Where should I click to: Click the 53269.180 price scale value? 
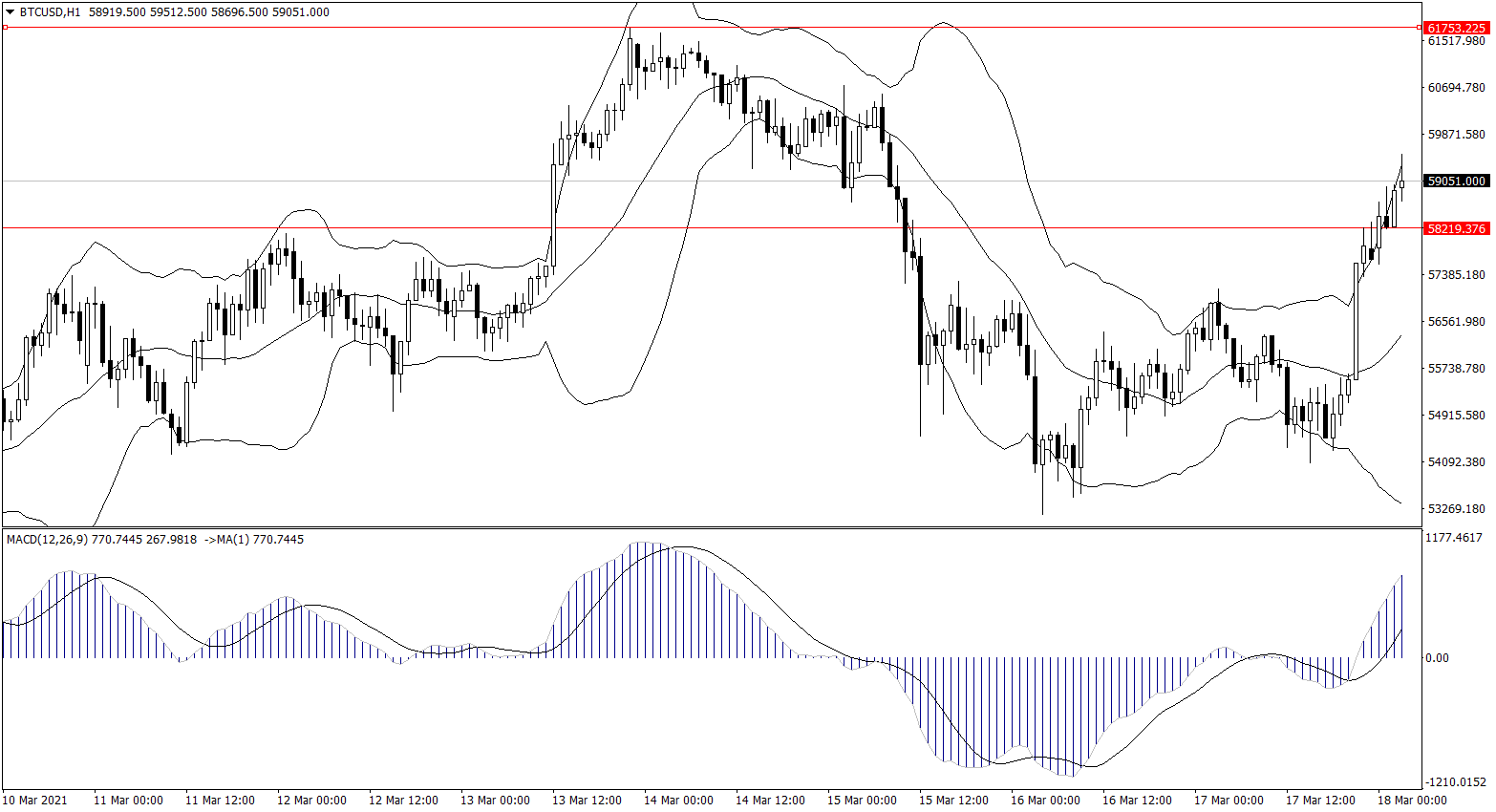(x=1456, y=509)
